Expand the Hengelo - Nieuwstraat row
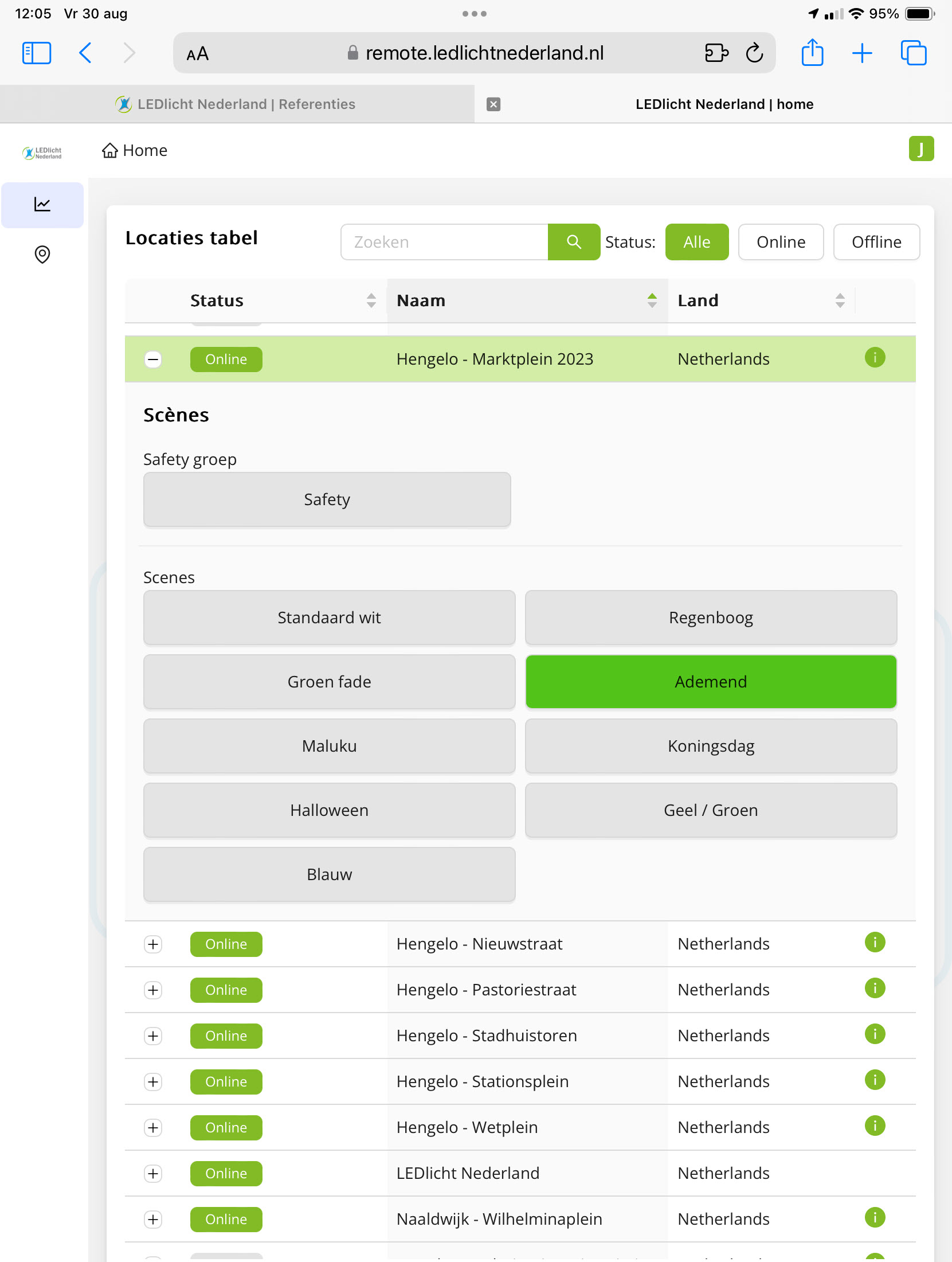Image resolution: width=952 pixels, height=1262 pixels. pos(152,944)
